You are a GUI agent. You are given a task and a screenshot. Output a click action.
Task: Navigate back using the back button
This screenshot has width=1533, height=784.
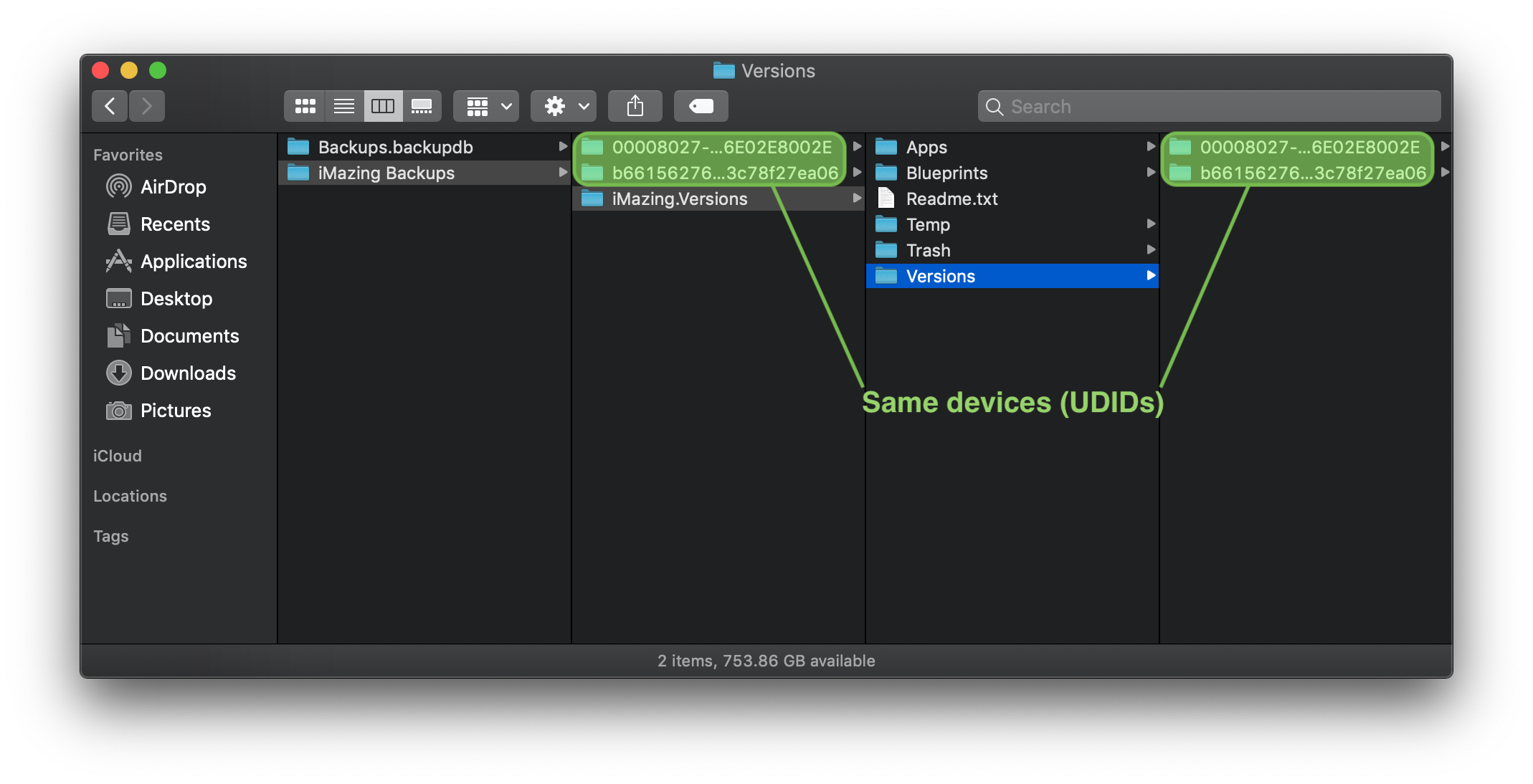[x=110, y=106]
